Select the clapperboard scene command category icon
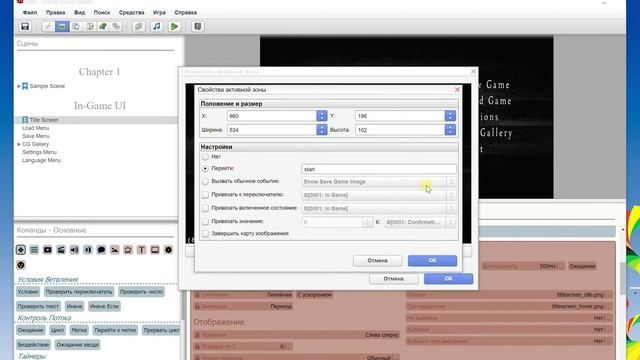This screenshot has height=360, width=640. 61,250
